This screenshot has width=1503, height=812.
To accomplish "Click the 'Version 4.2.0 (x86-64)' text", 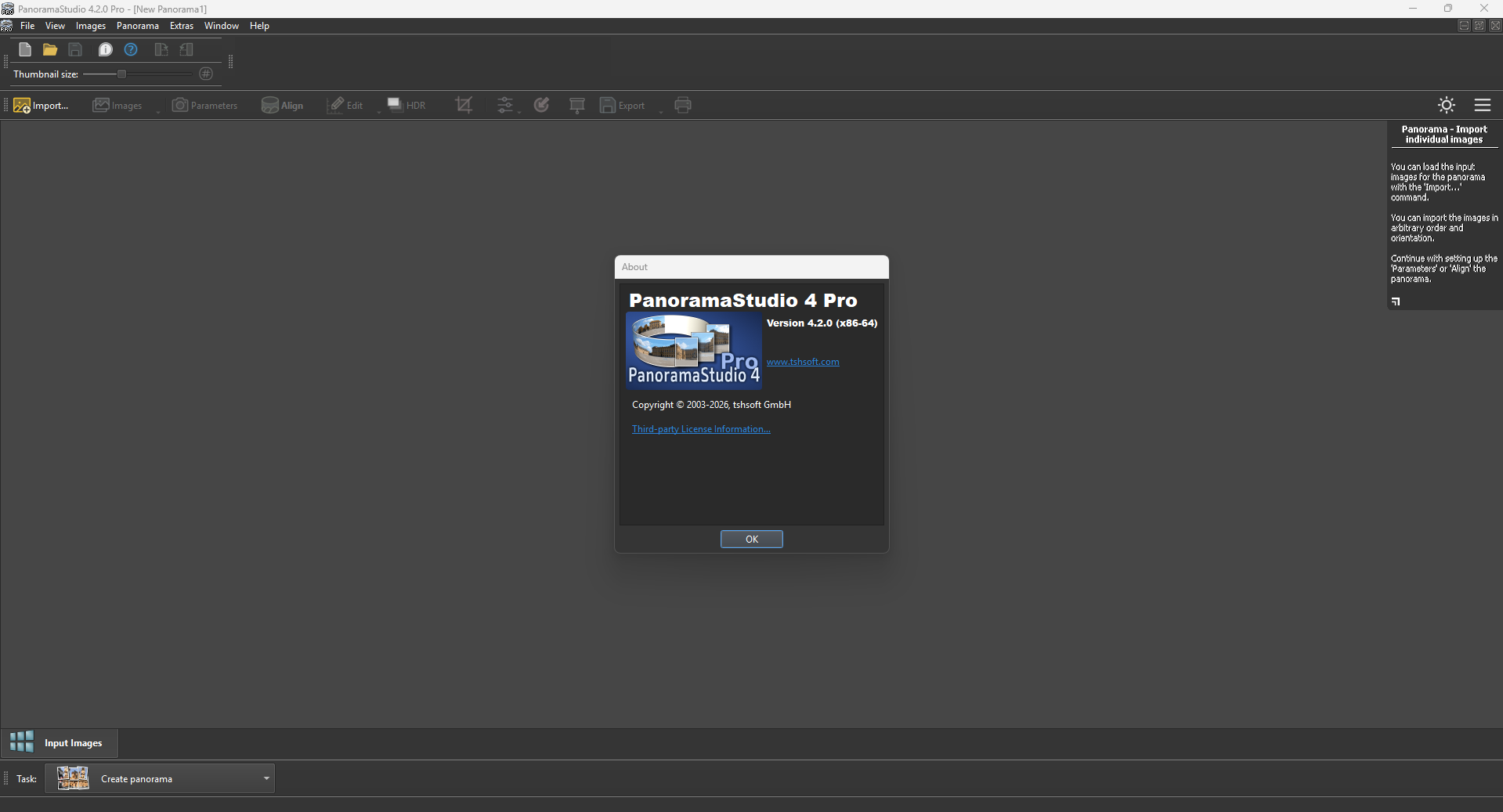I will click(x=822, y=323).
